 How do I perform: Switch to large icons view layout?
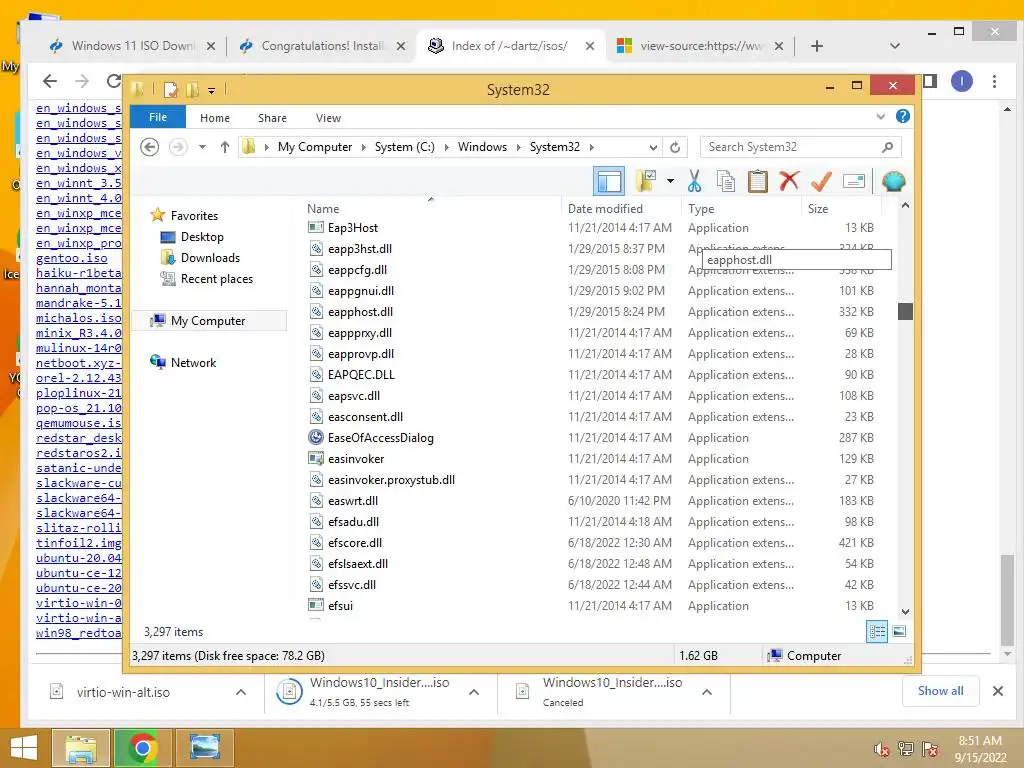click(x=899, y=631)
